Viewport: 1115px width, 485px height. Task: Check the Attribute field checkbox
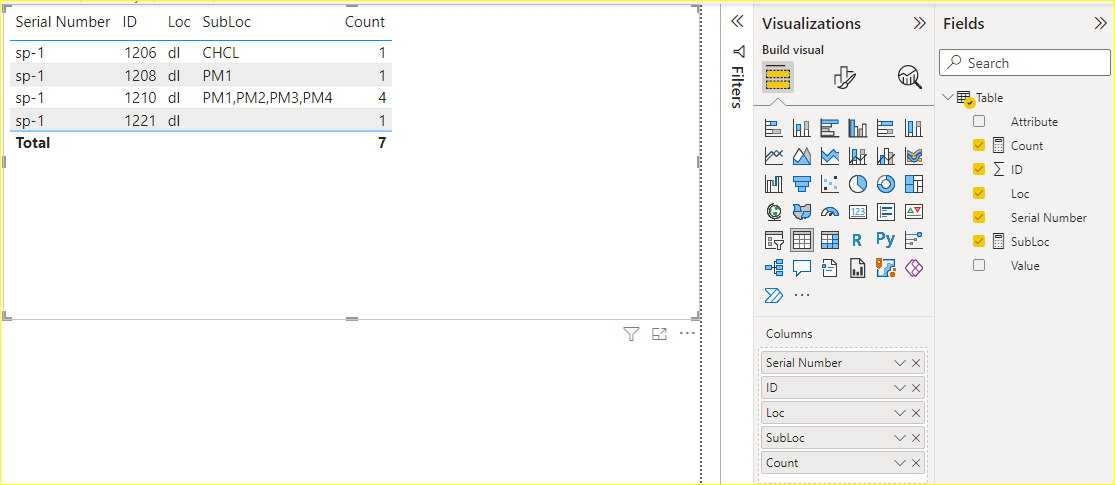click(979, 122)
